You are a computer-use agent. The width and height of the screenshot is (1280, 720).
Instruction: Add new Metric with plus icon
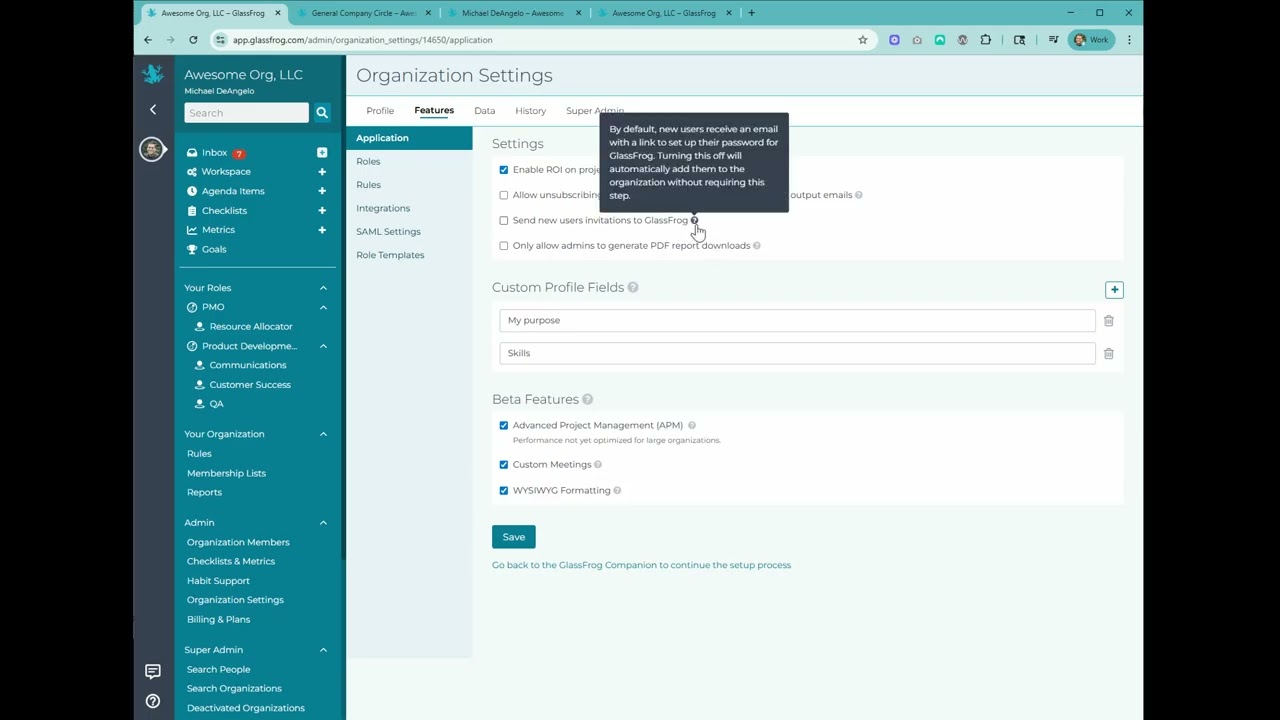tap(322, 230)
